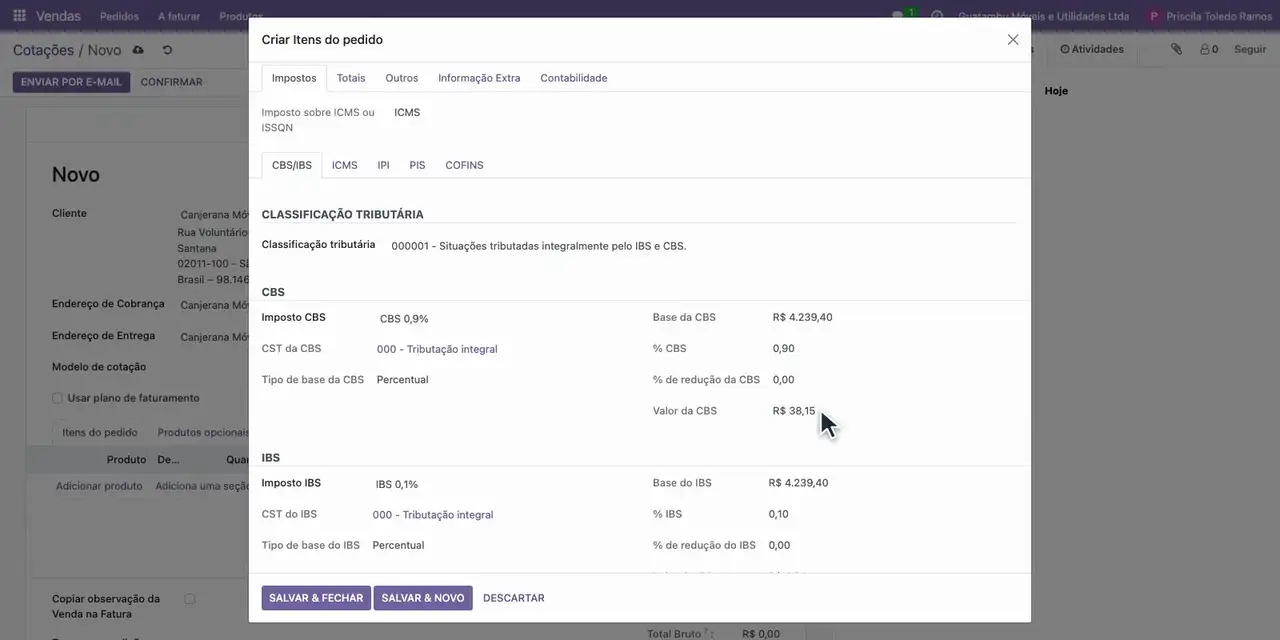Image resolution: width=1280 pixels, height=640 pixels.
Task: Click the Descartar button
Action: pos(514,598)
